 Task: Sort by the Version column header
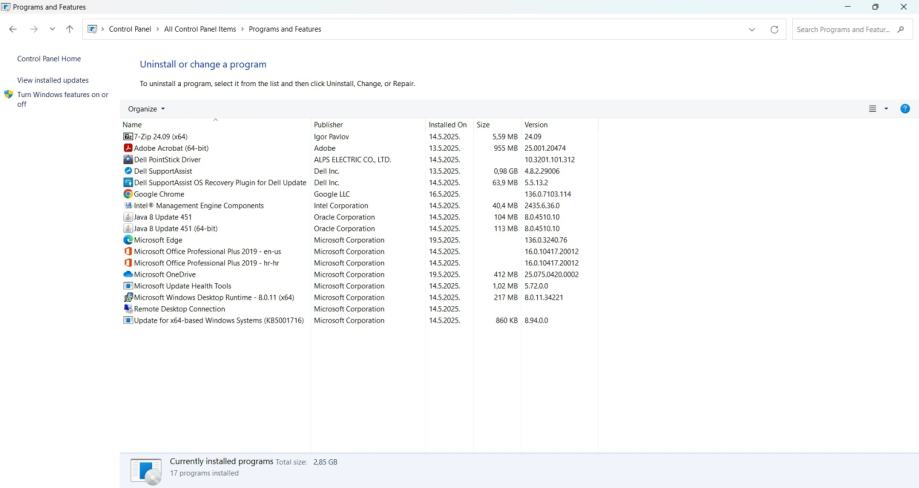[x=559, y=125]
